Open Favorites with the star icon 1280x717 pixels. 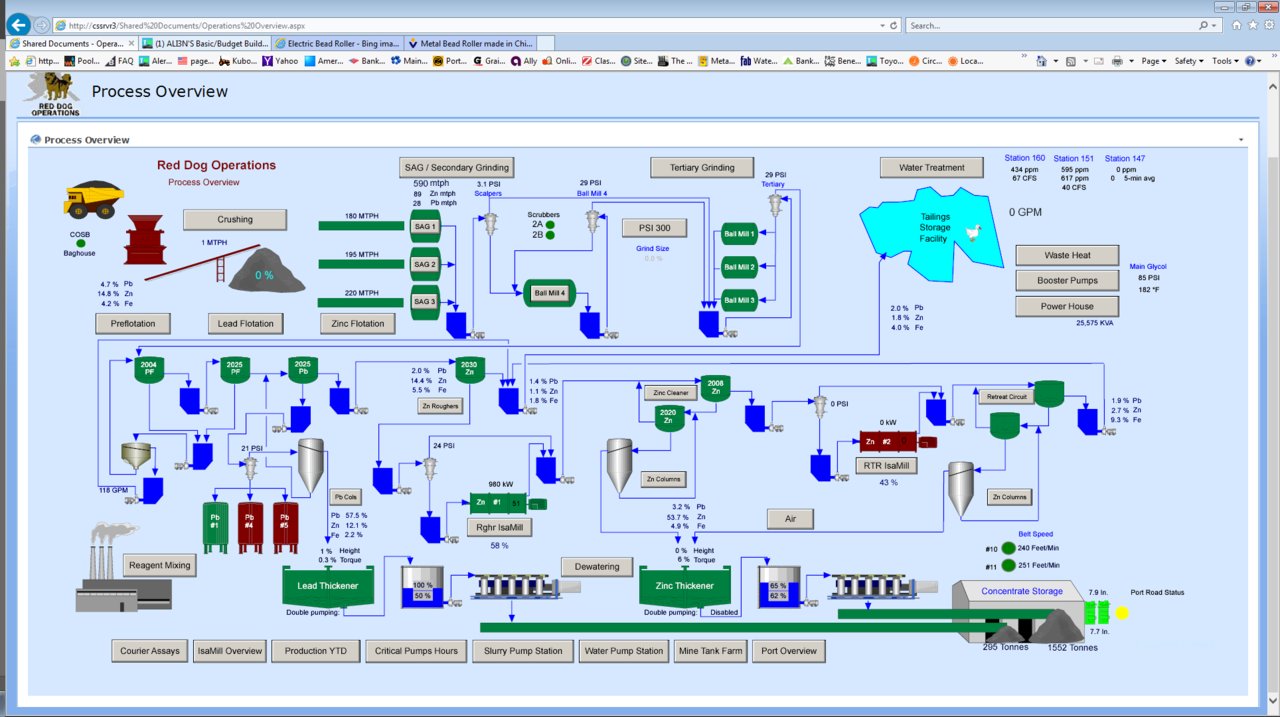click(x=1253, y=25)
